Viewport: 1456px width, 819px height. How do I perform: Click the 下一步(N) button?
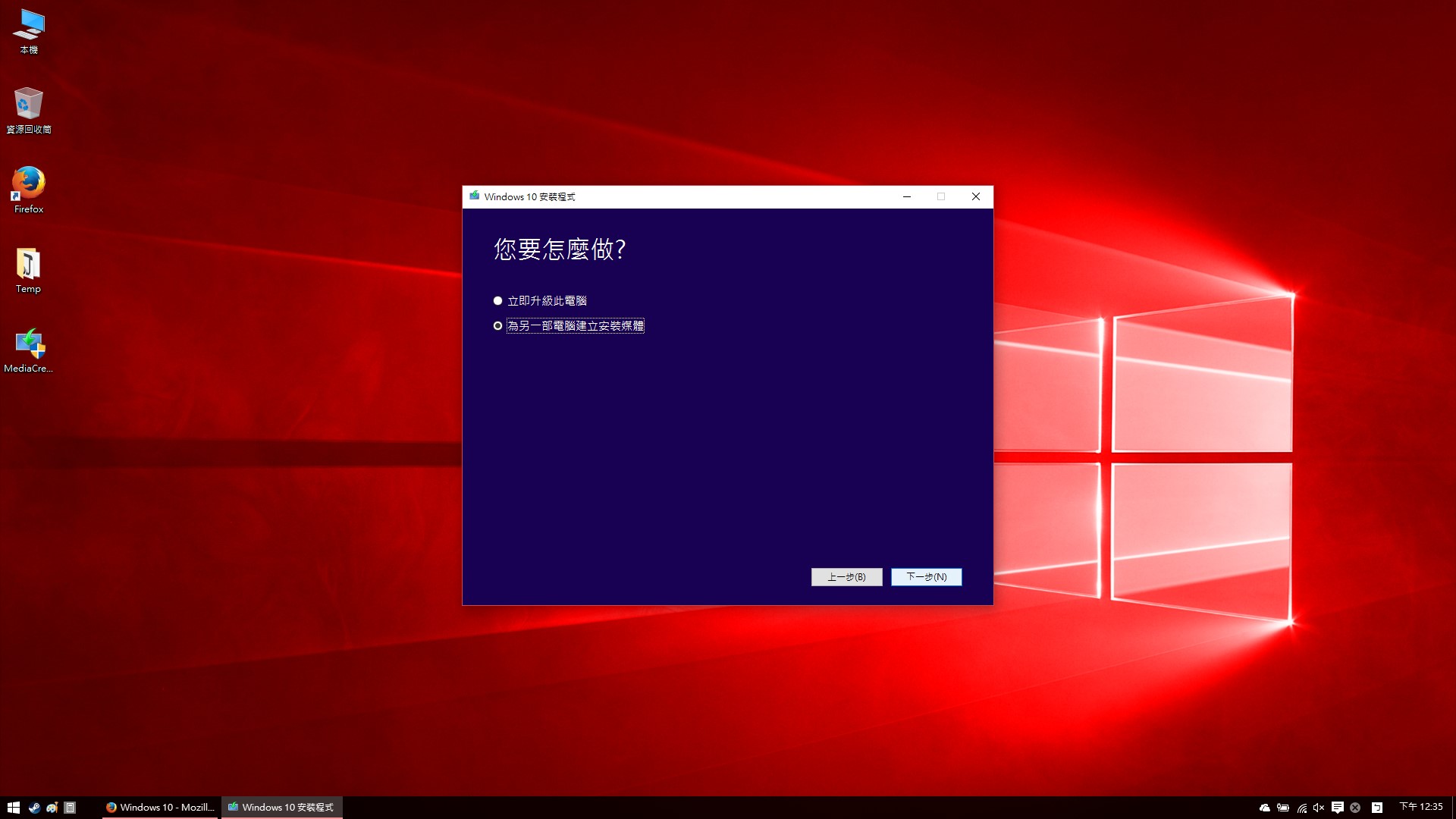click(926, 577)
